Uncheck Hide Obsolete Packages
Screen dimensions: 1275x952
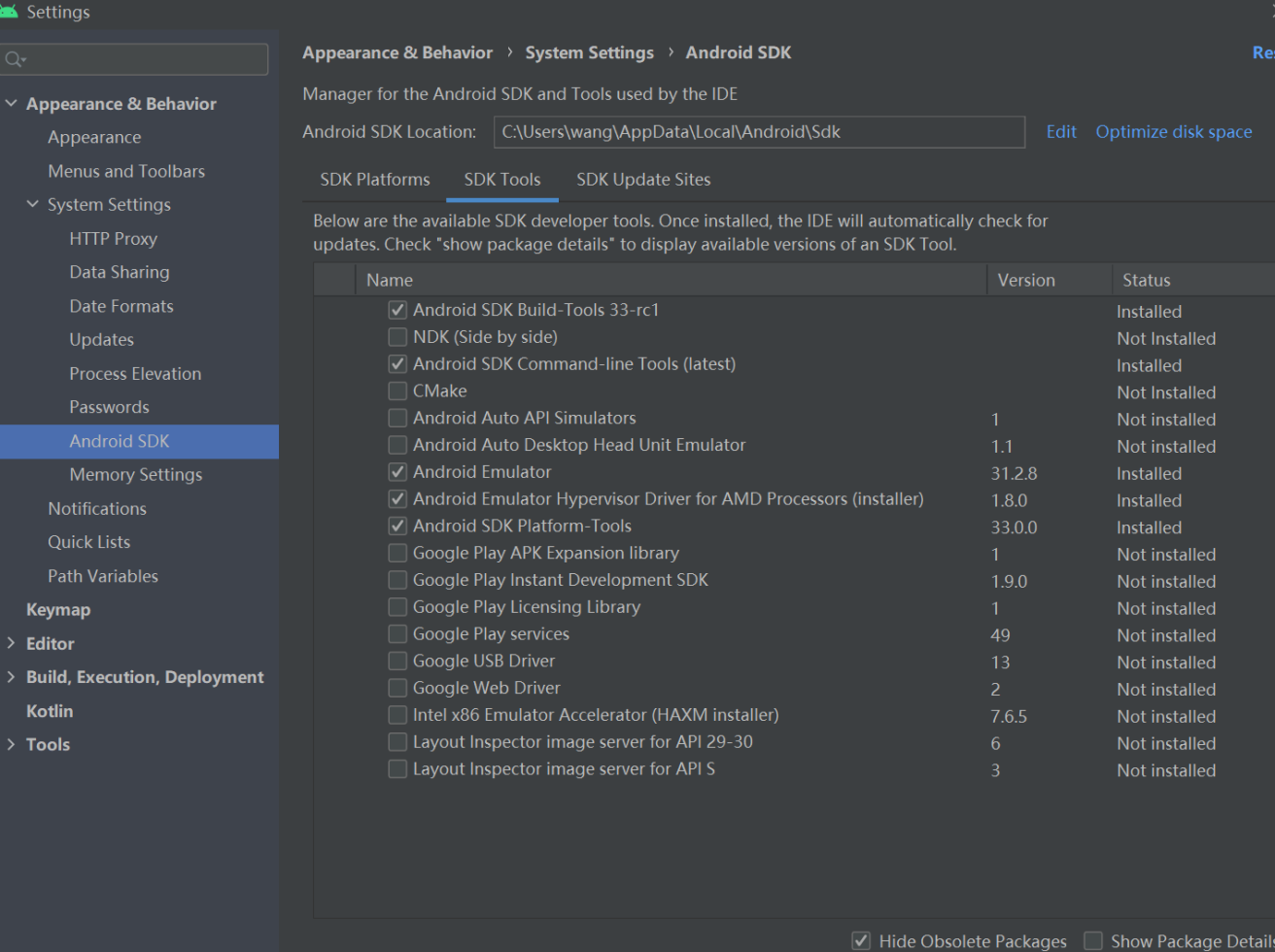pyautogui.click(x=860, y=941)
